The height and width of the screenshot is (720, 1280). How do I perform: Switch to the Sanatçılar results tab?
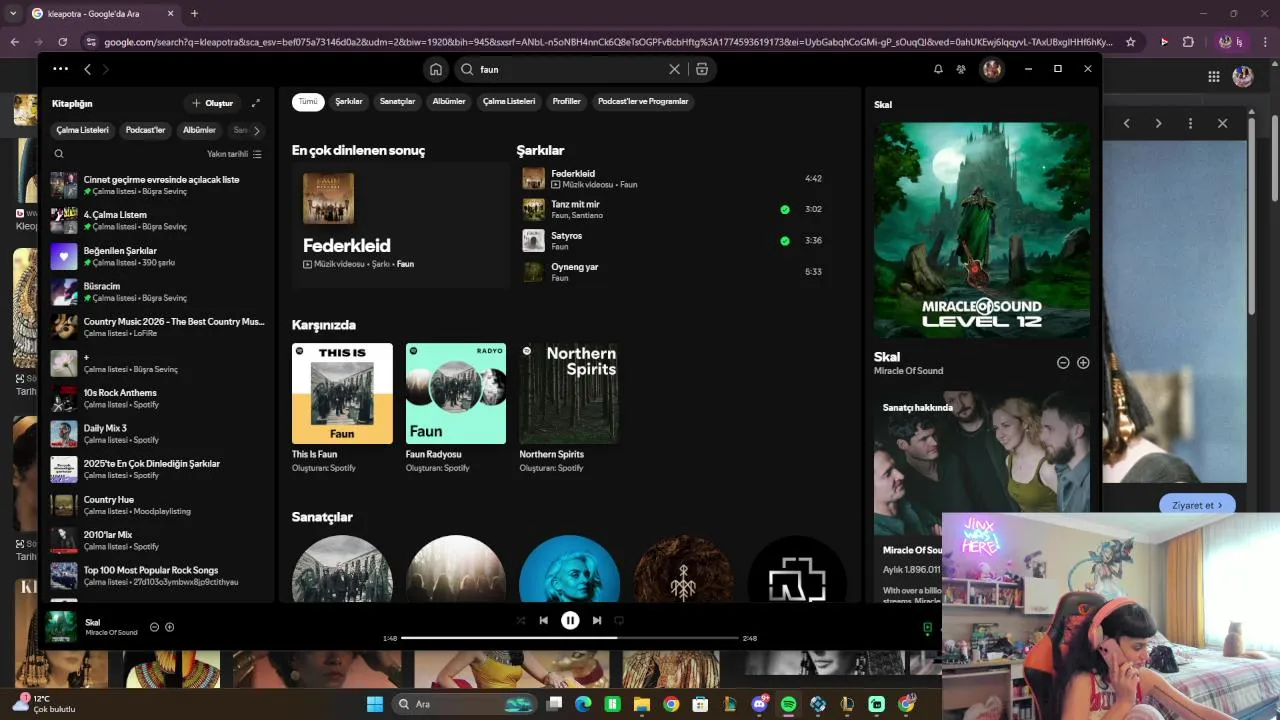pos(397,101)
